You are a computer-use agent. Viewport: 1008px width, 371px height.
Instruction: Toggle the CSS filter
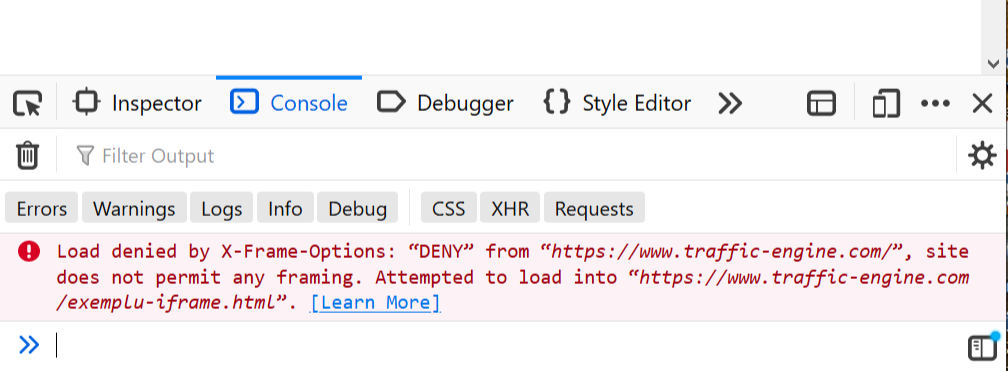[x=449, y=209]
